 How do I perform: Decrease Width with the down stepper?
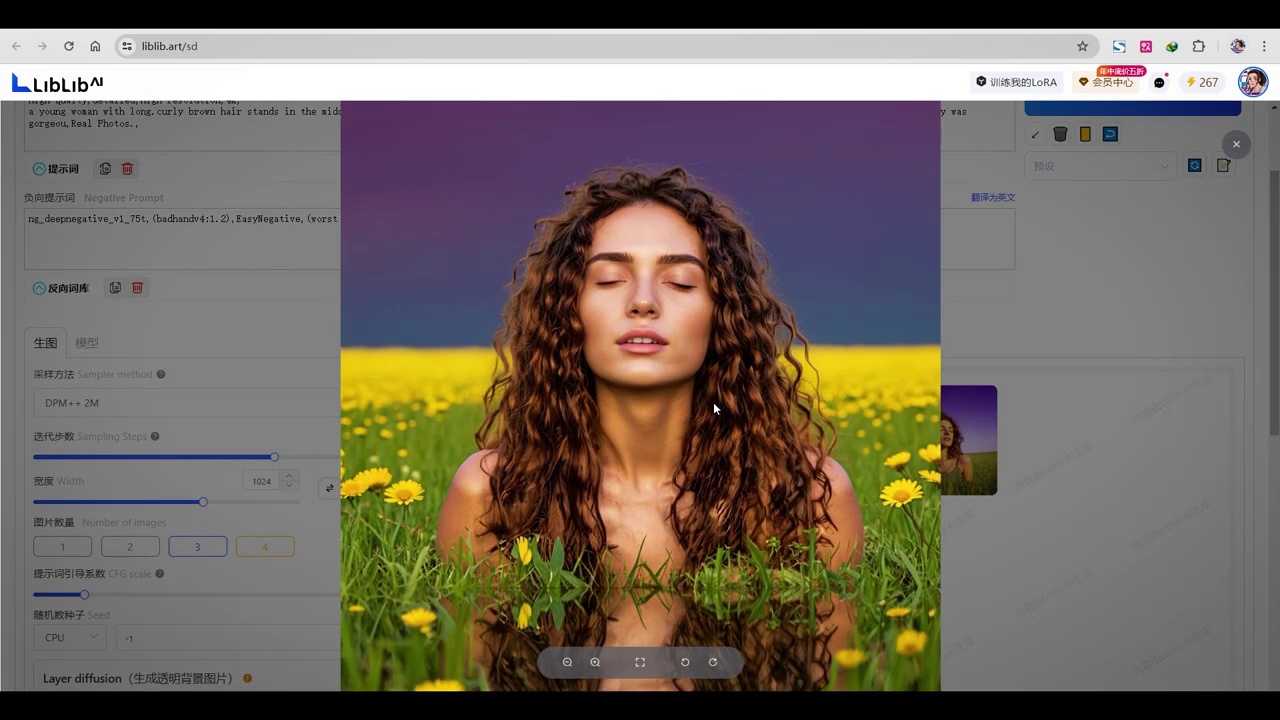(x=289, y=485)
